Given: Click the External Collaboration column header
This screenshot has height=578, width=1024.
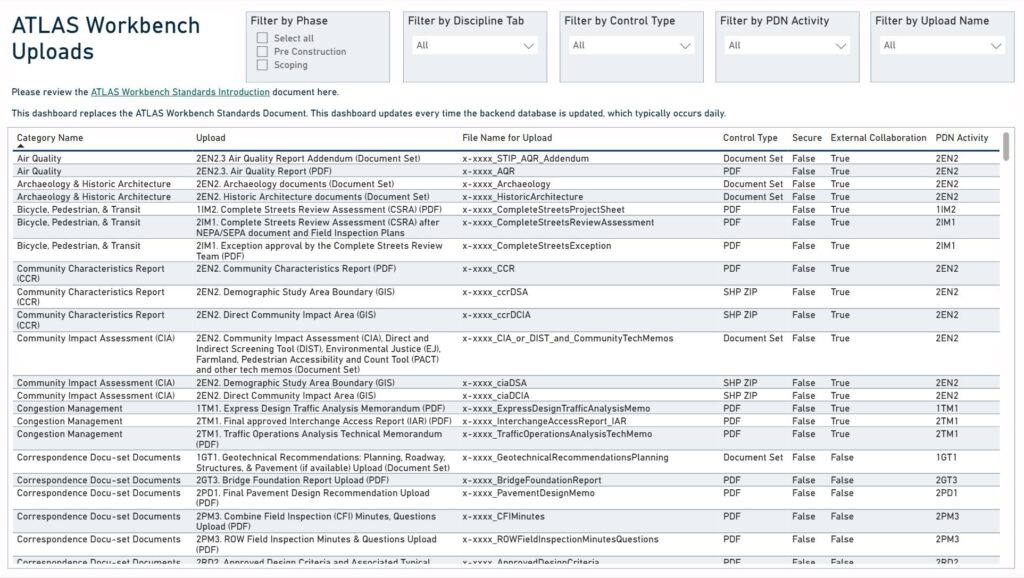Looking at the screenshot, I should coord(878,138).
